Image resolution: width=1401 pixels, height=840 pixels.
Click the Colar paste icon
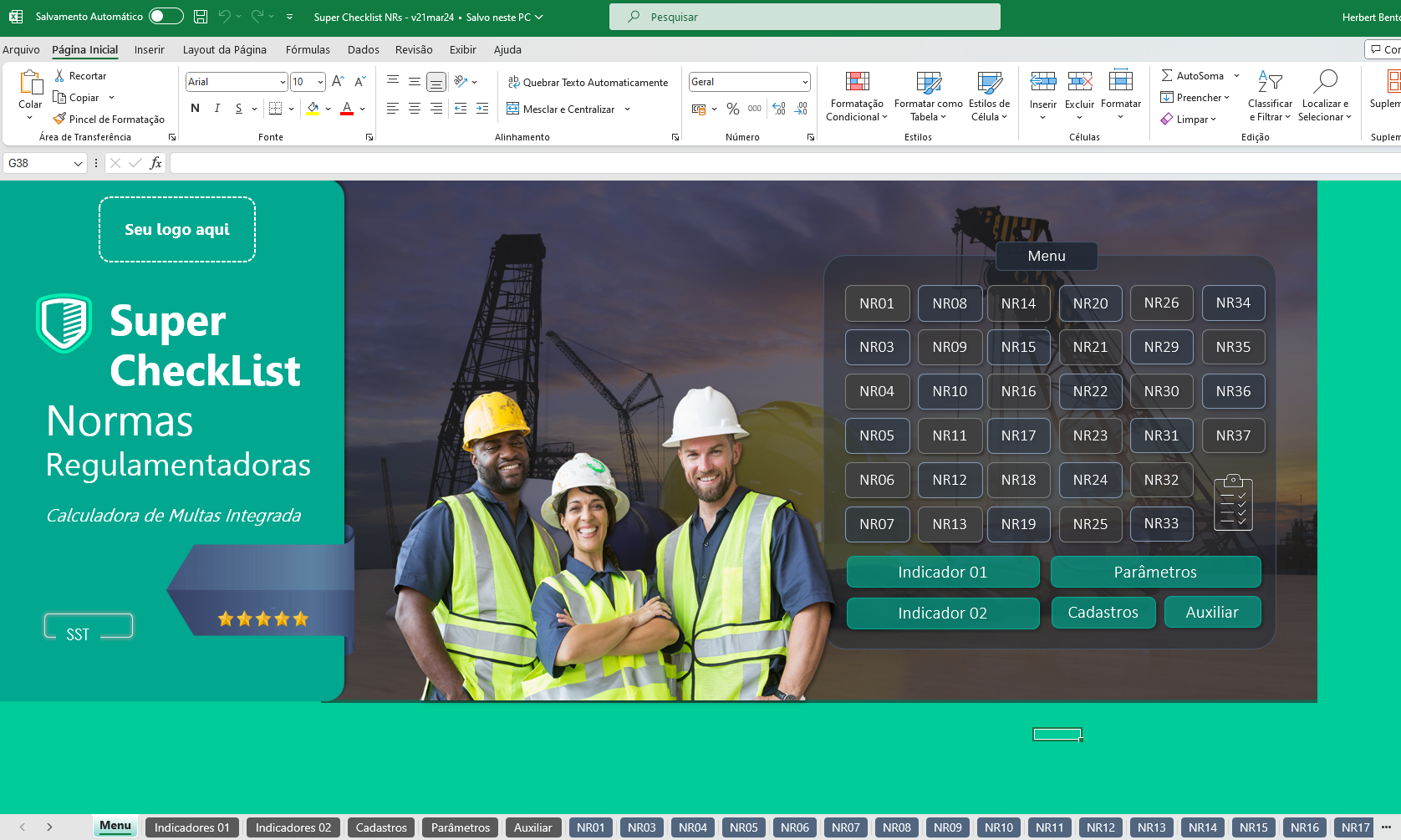[x=31, y=83]
